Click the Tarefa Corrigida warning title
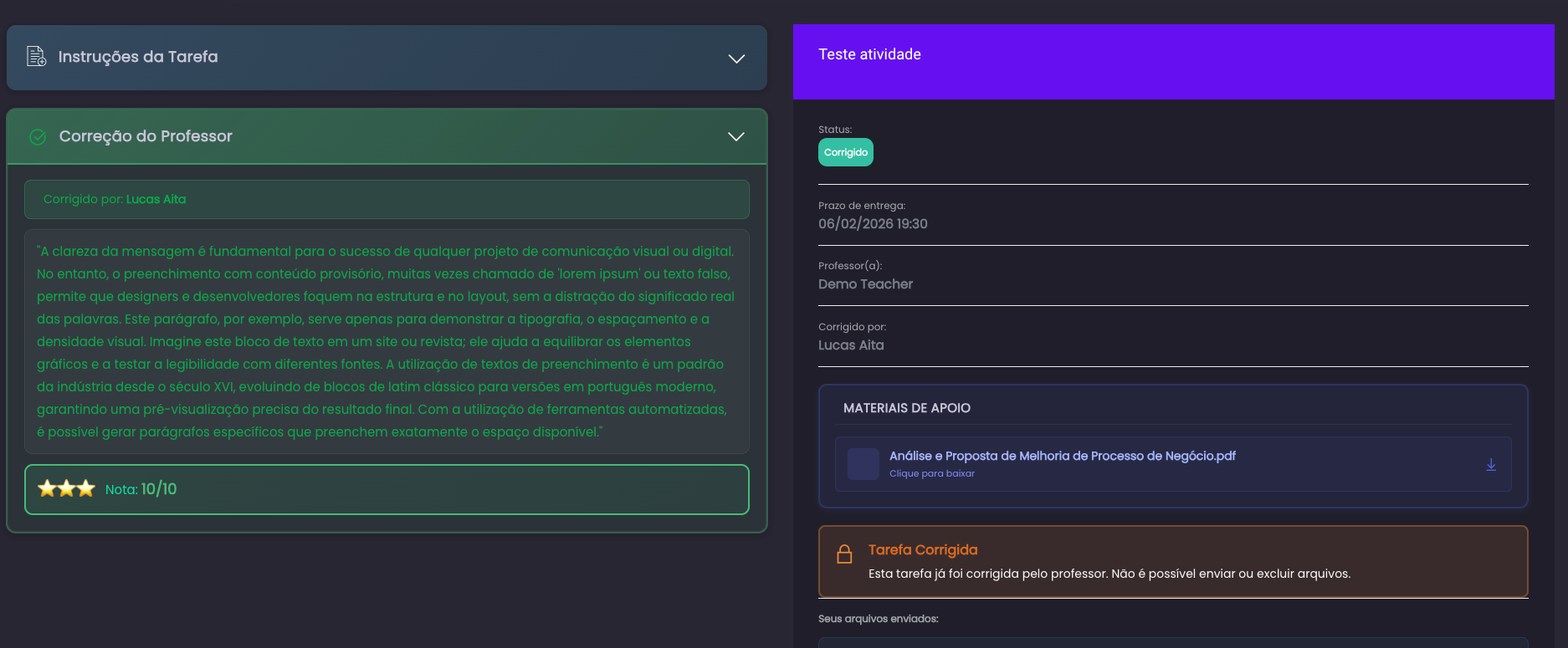1568x648 pixels. click(922, 550)
